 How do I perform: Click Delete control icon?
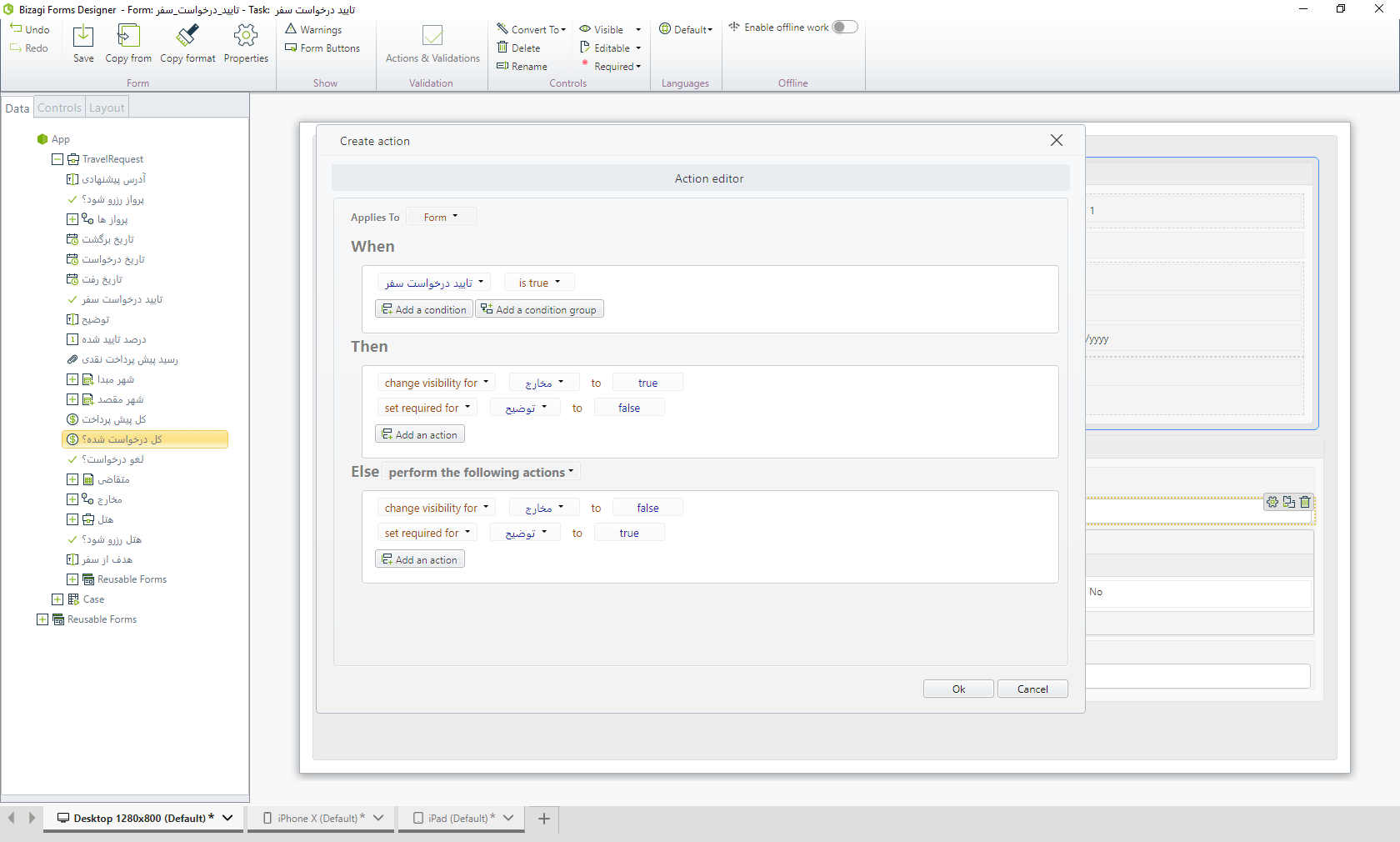tap(502, 48)
